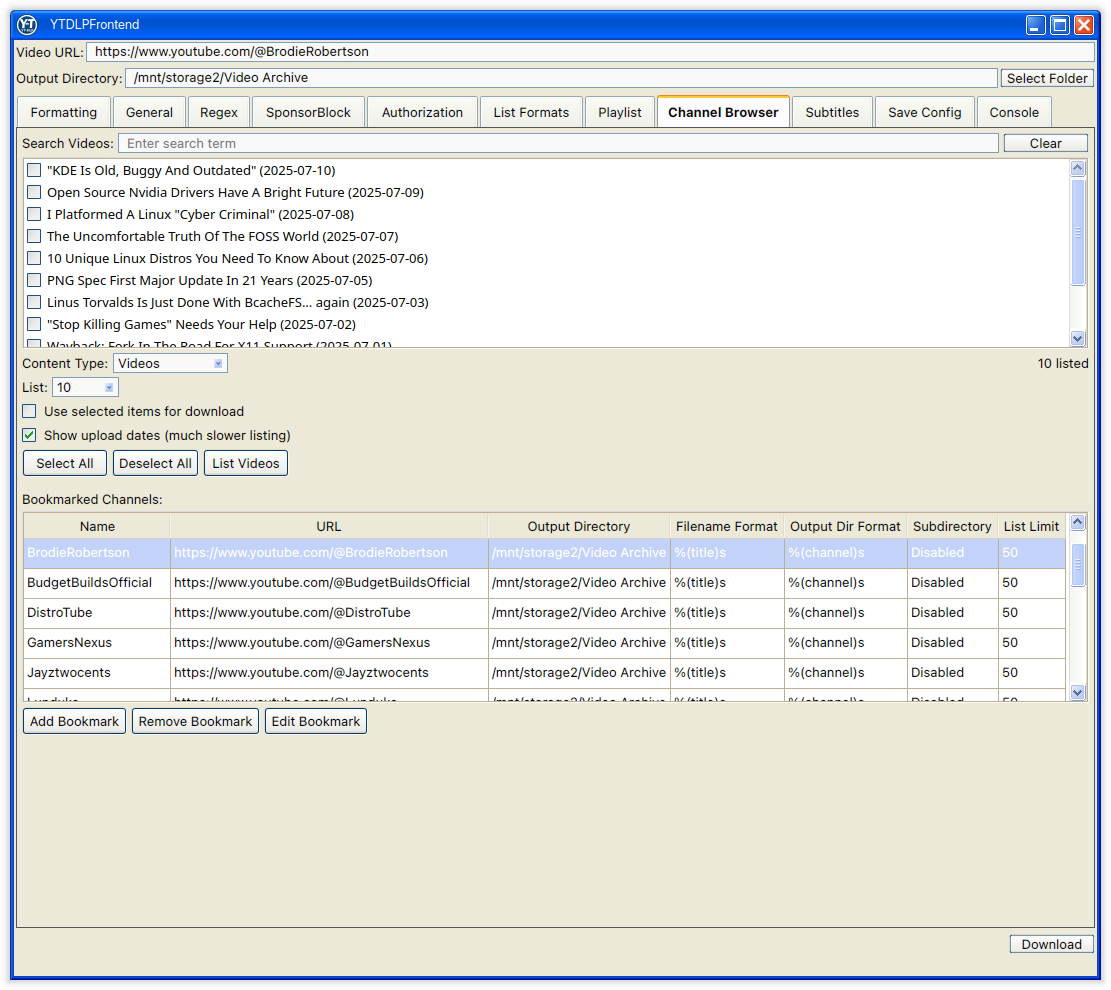Open the List Formats tab
1111x990 pixels.
tap(531, 113)
